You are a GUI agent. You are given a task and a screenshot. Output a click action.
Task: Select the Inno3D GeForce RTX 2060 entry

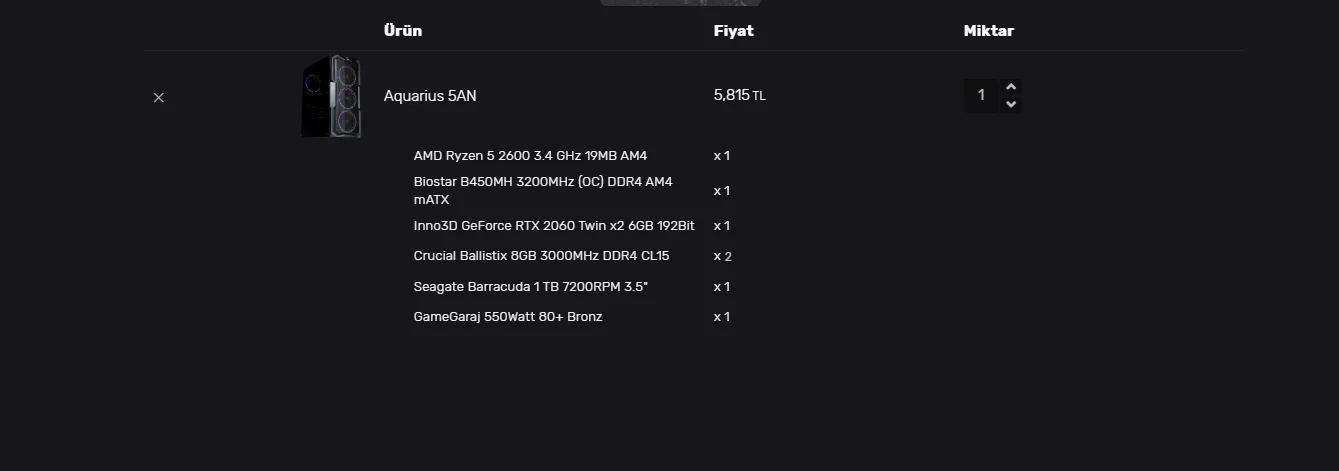(x=554, y=226)
